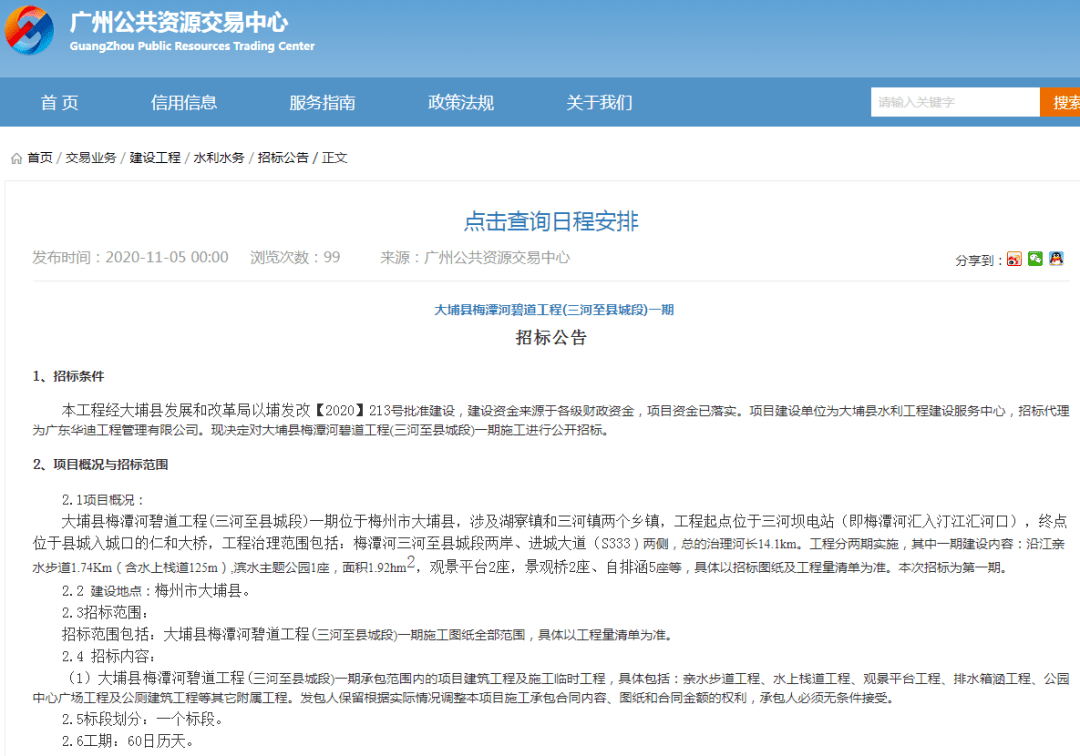Navigate to 水利水务 via breadcrumb
This screenshot has width=1080, height=756.
pos(219,157)
